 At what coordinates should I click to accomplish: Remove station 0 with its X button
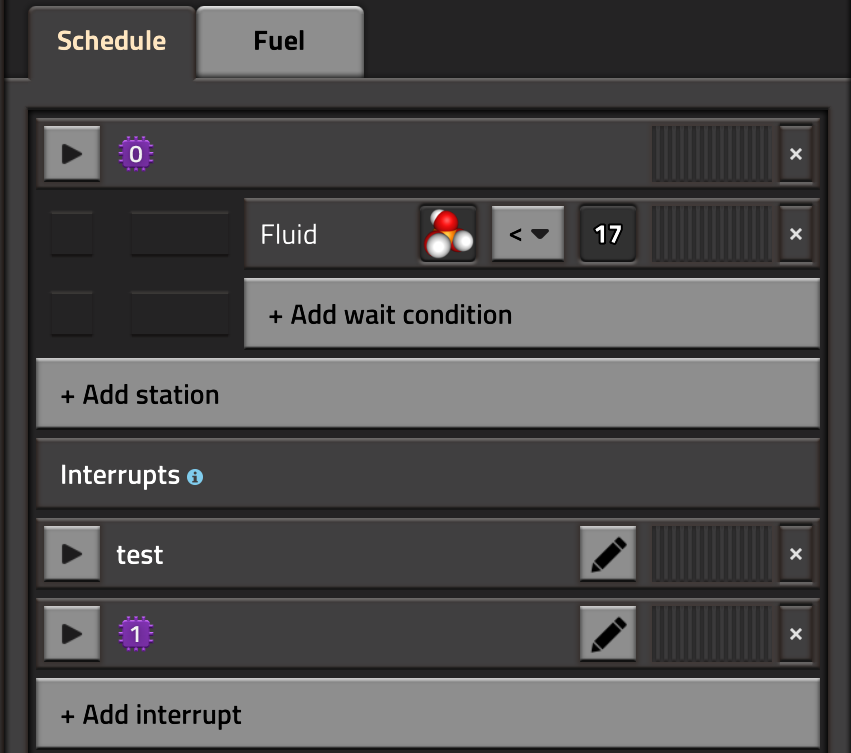coord(796,154)
